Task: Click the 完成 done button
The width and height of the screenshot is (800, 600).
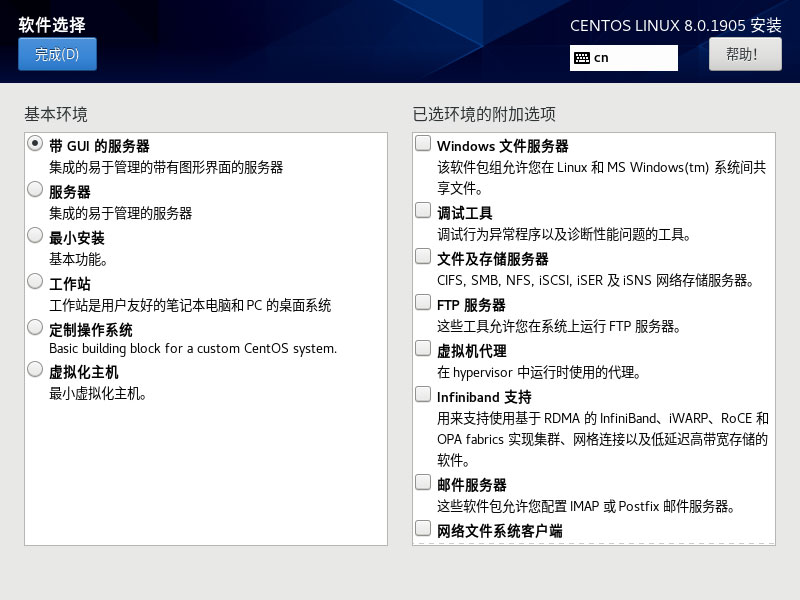Action: tap(54, 54)
